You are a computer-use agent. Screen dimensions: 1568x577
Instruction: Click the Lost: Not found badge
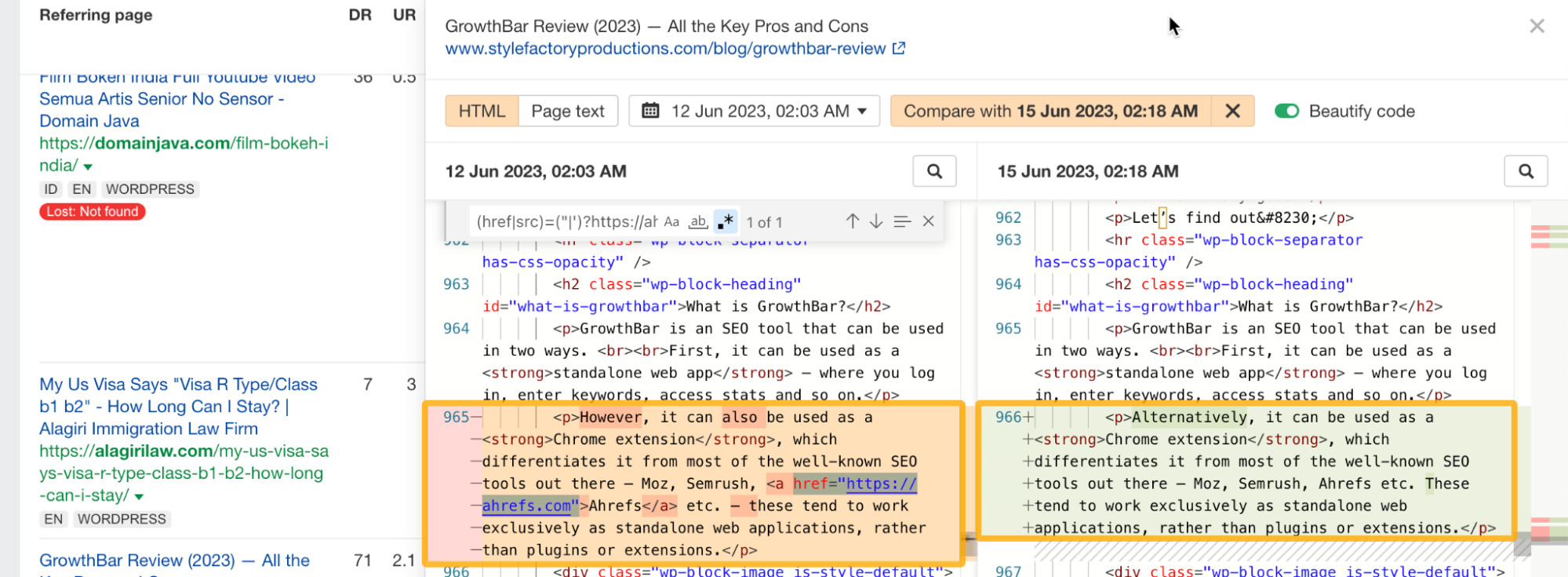point(93,211)
